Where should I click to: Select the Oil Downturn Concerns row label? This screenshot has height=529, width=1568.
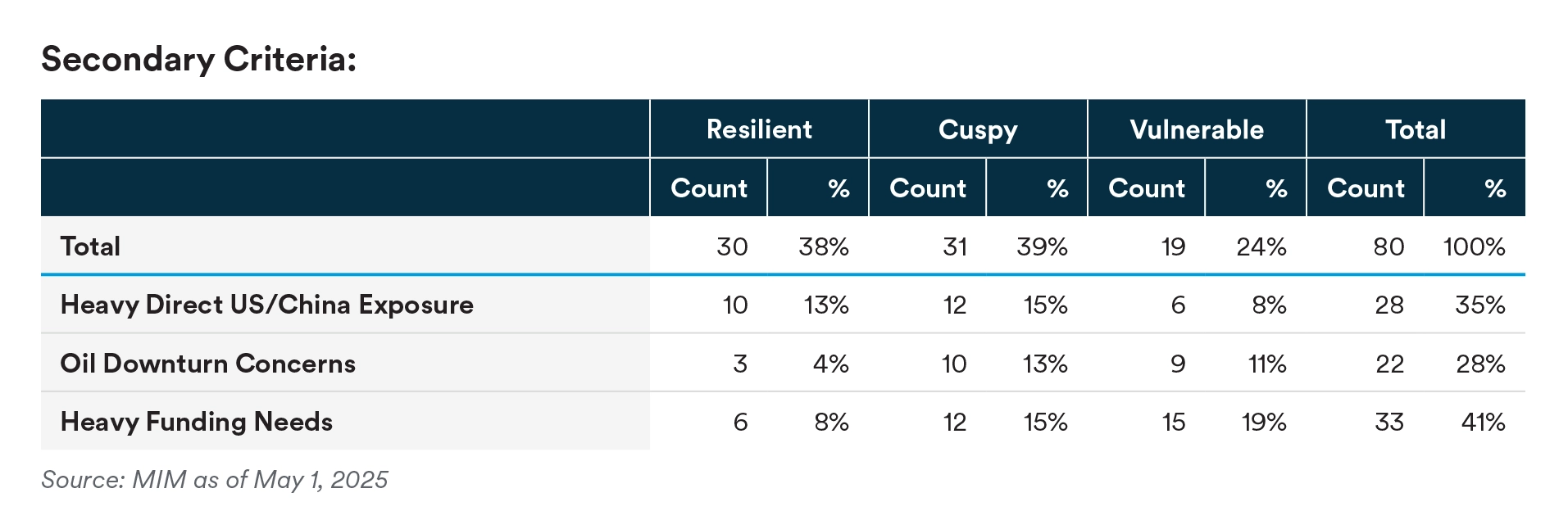point(207,364)
